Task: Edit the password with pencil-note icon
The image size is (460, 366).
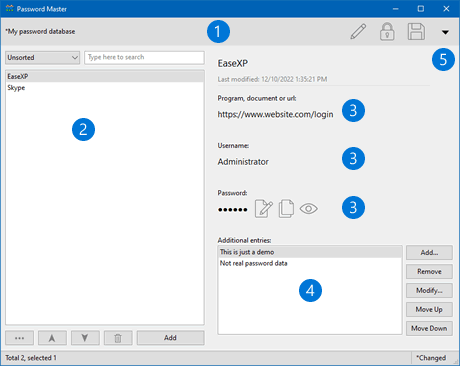Action: pos(264,209)
